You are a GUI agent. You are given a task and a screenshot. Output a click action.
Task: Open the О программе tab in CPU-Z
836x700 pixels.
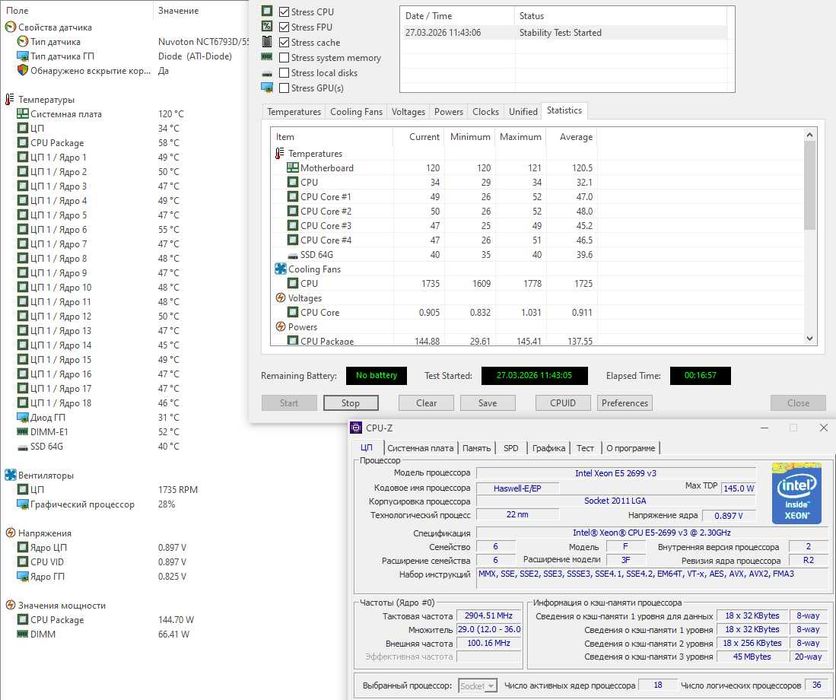[630, 448]
